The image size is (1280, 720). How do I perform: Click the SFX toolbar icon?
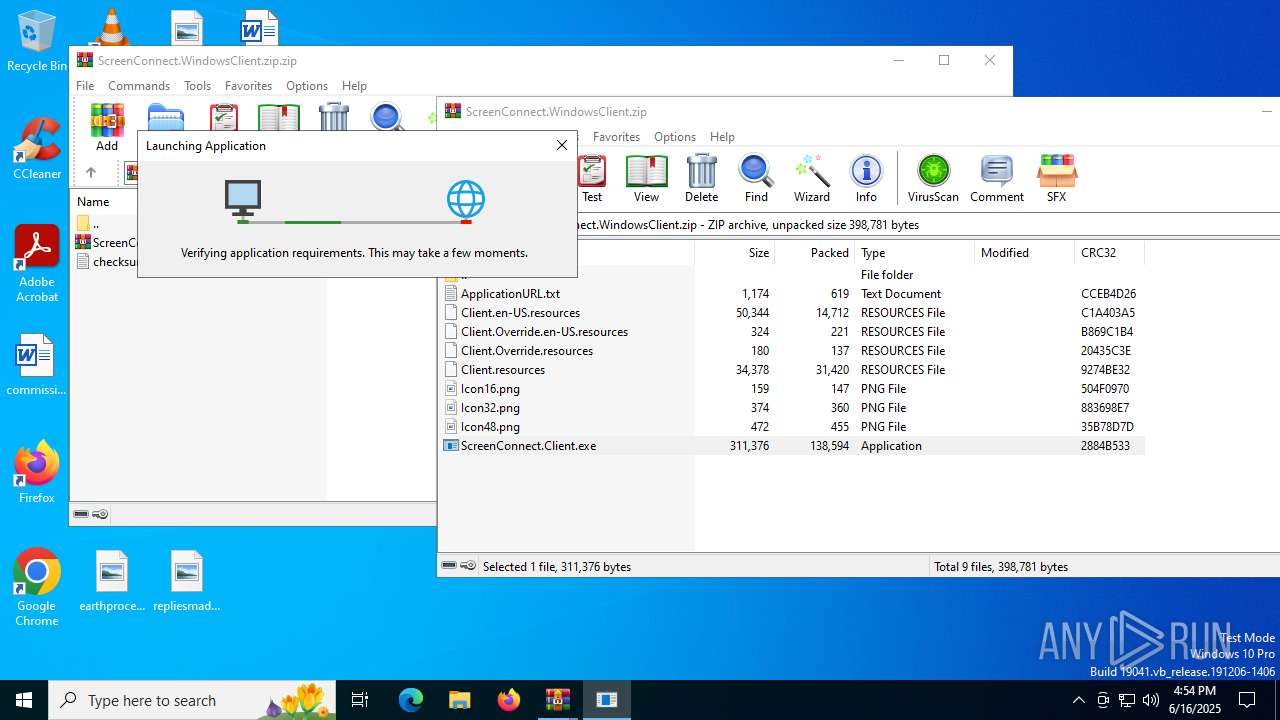coord(1056,178)
